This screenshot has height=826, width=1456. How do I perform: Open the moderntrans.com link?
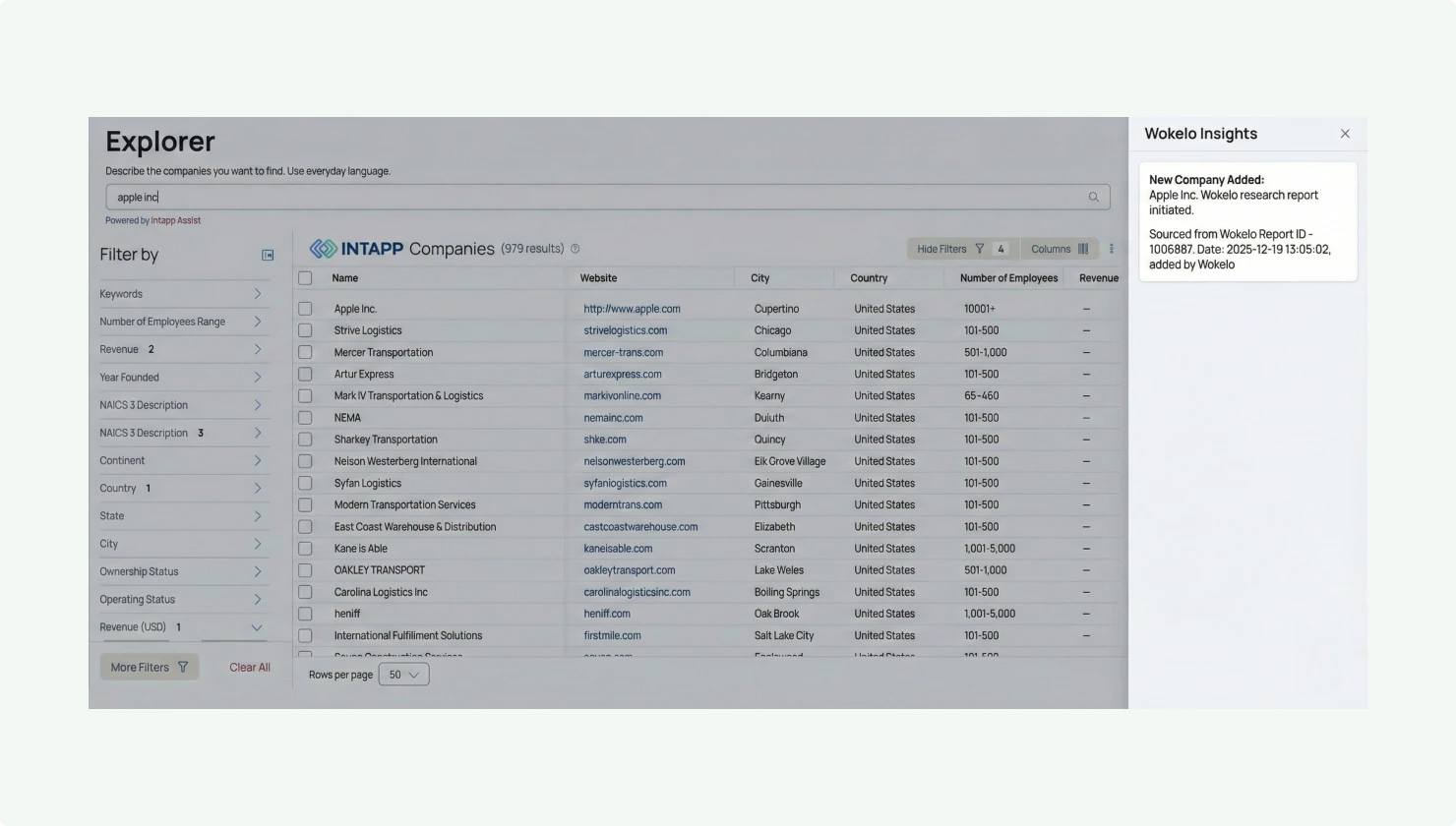click(623, 504)
